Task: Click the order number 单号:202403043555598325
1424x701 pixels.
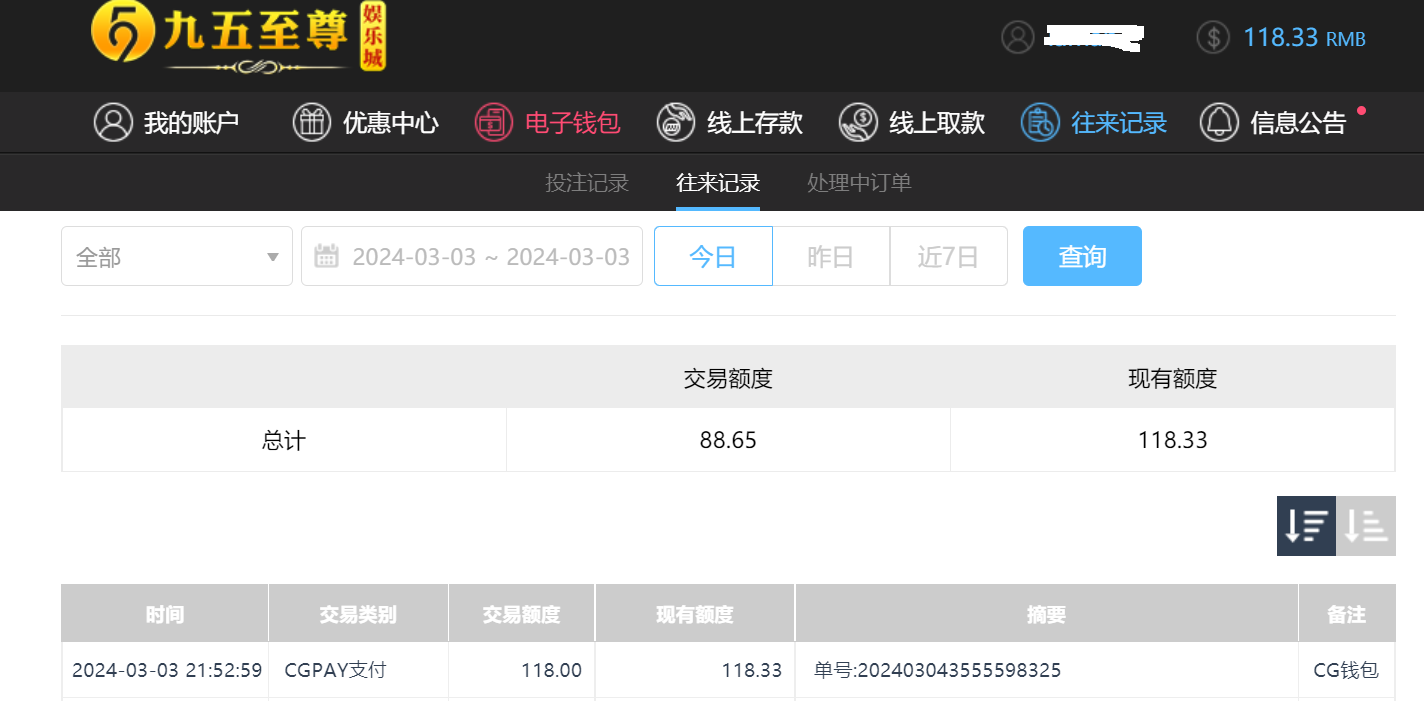Action: [937, 670]
